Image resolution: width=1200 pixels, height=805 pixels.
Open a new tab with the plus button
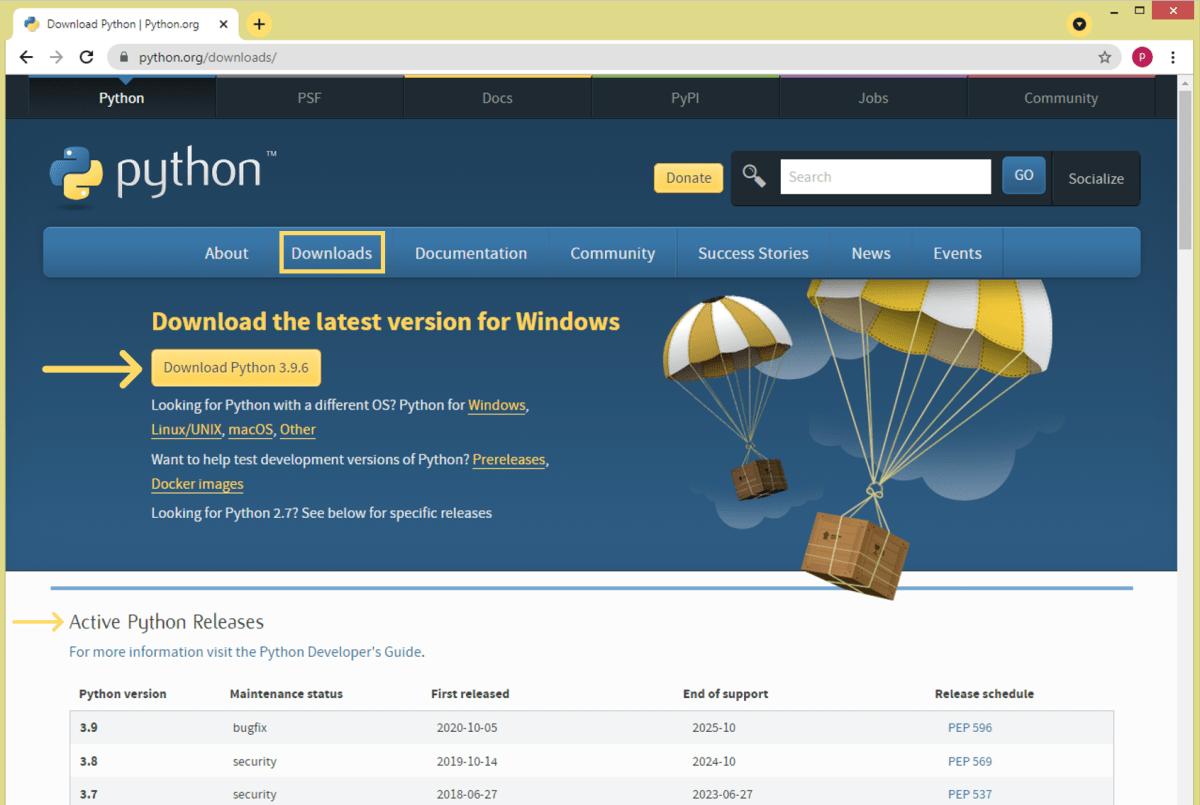coord(259,23)
